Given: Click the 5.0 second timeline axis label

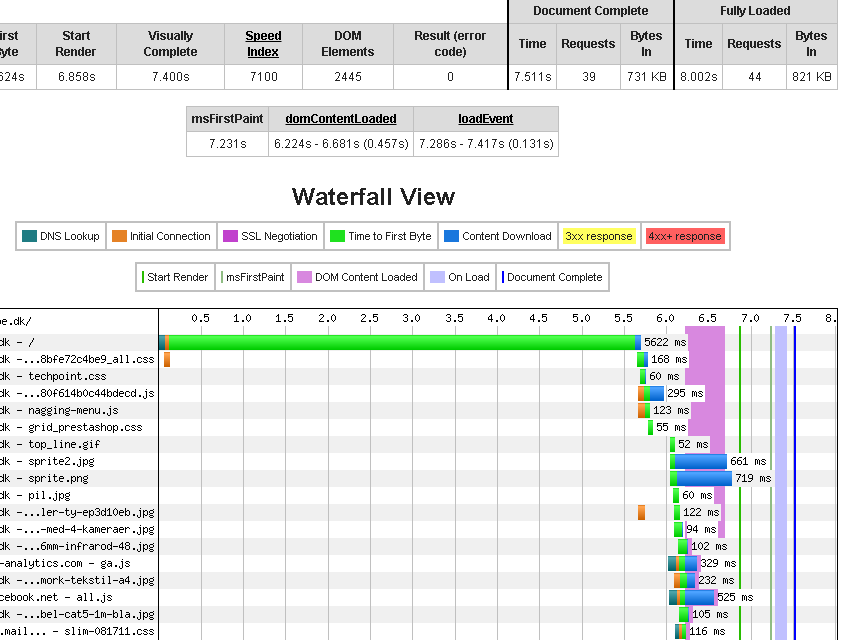Looking at the screenshot, I should [x=581, y=318].
